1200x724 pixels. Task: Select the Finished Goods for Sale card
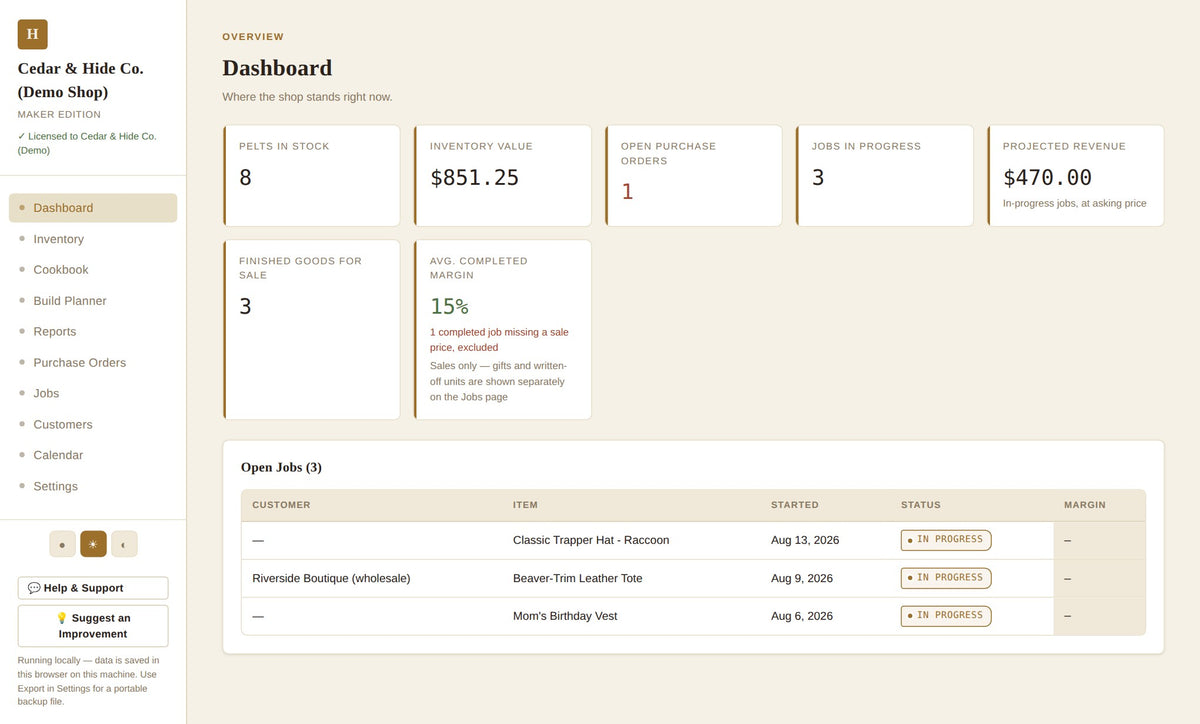[x=312, y=329]
